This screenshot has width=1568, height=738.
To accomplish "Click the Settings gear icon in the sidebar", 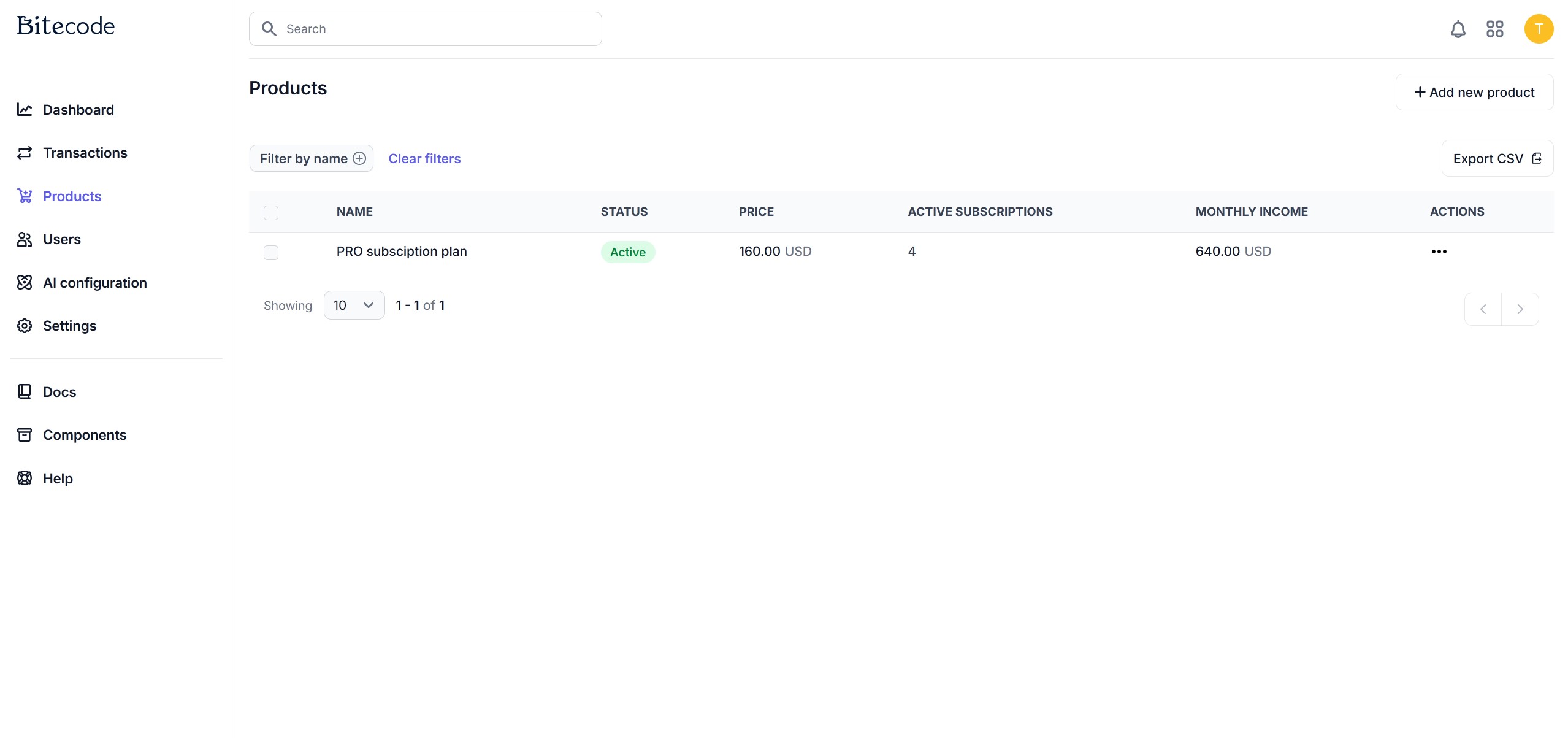I will click(x=25, y=326).
